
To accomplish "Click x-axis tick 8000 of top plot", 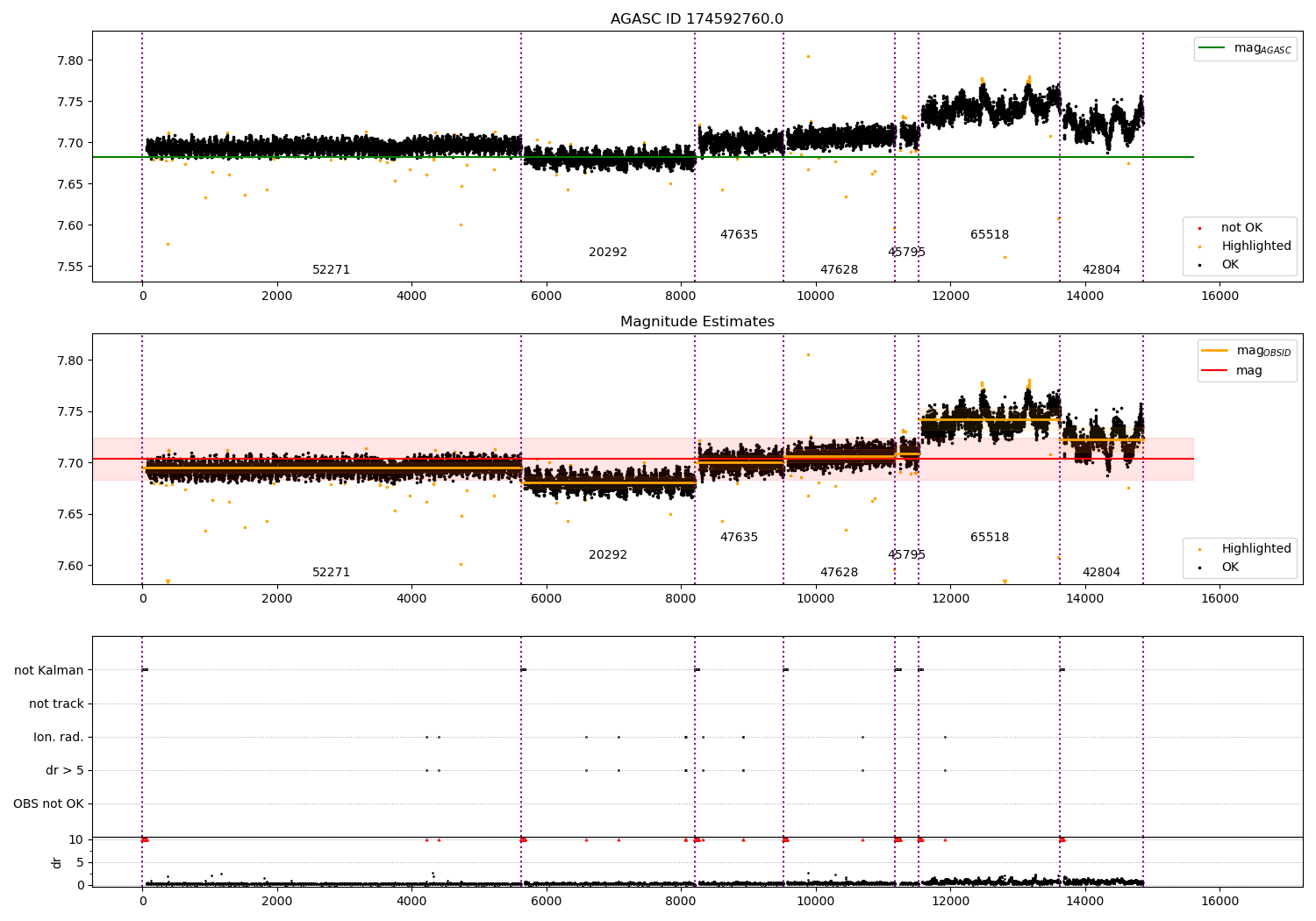I will 681,296.
